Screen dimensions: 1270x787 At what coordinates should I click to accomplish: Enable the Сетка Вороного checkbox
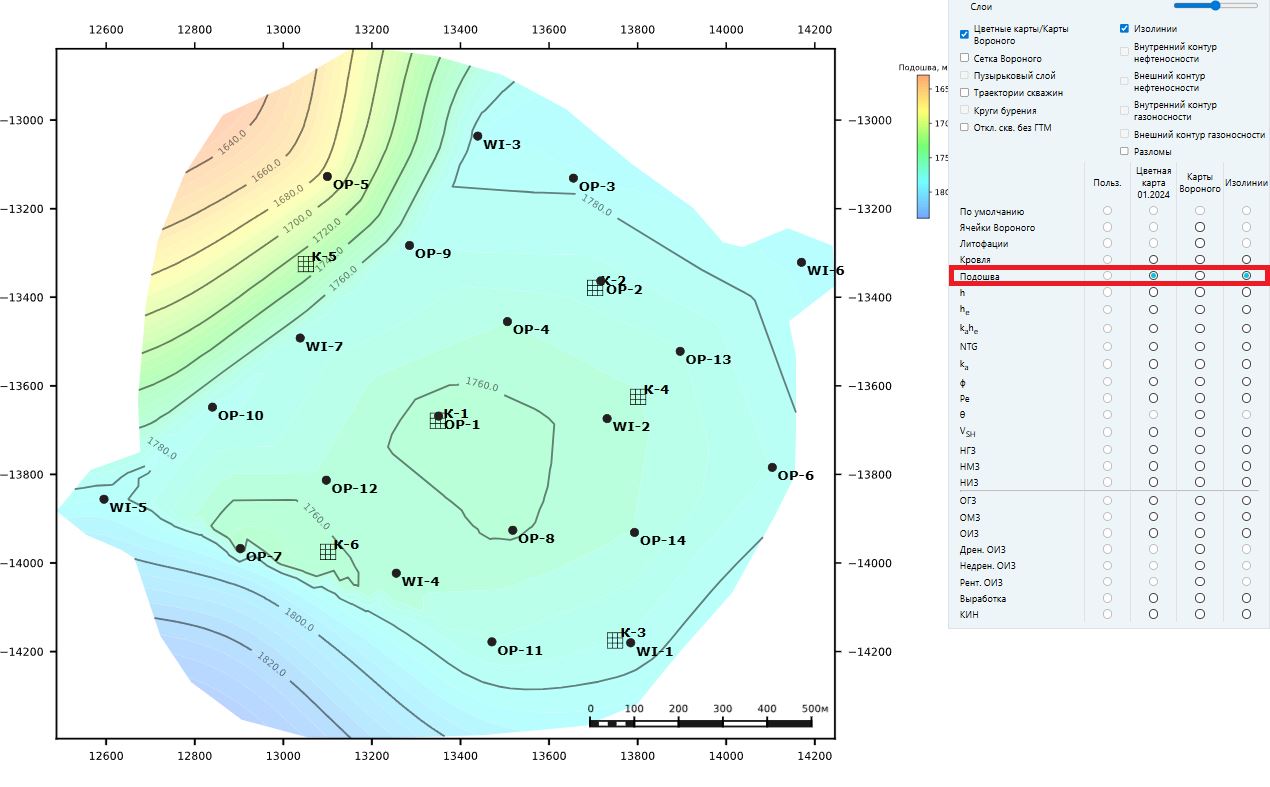click(x=964, y=58)
